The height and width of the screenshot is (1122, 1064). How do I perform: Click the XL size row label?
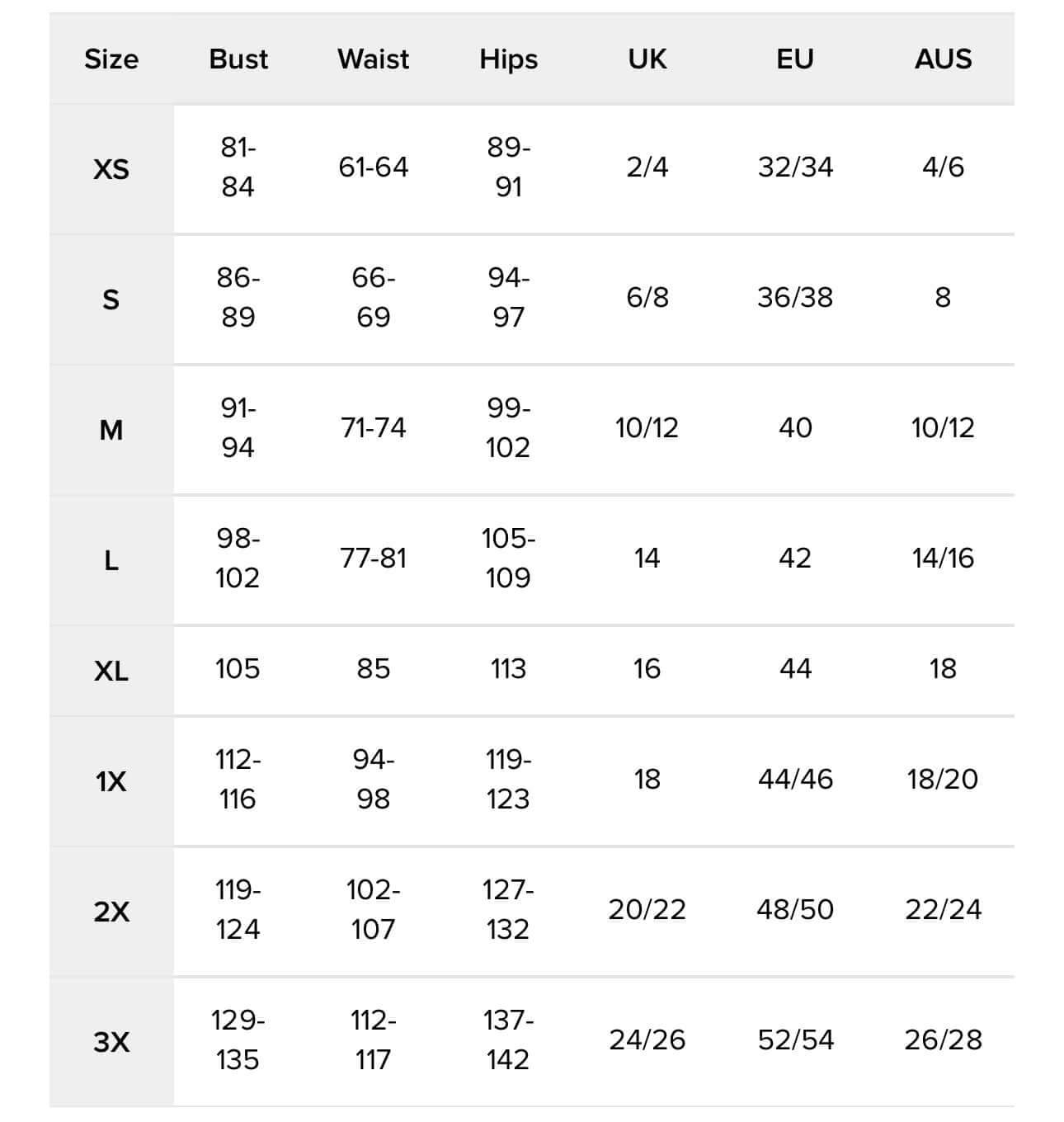(111, 671)
